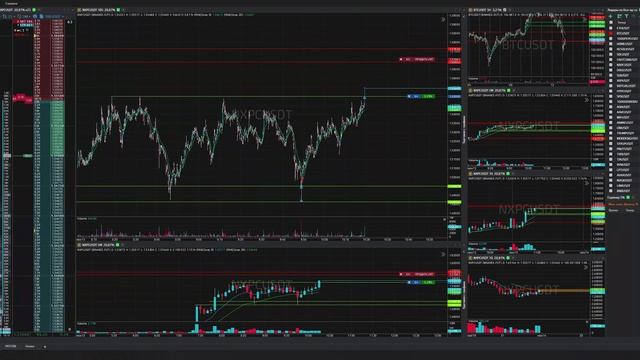Jump to latest bar on the bottom chart

[x=443, y=254]
